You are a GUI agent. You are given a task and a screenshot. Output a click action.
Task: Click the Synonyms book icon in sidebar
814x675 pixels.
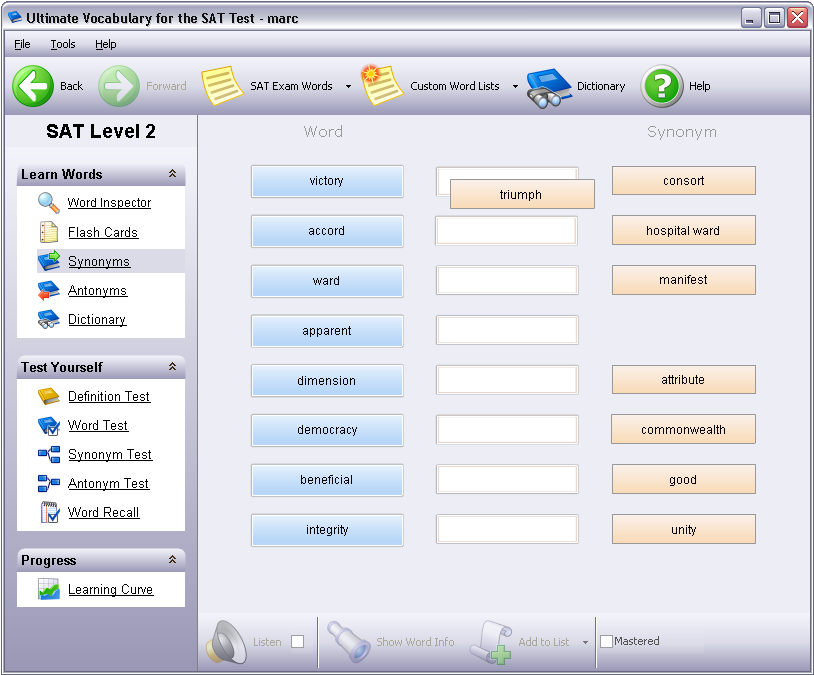pos(49,261)
